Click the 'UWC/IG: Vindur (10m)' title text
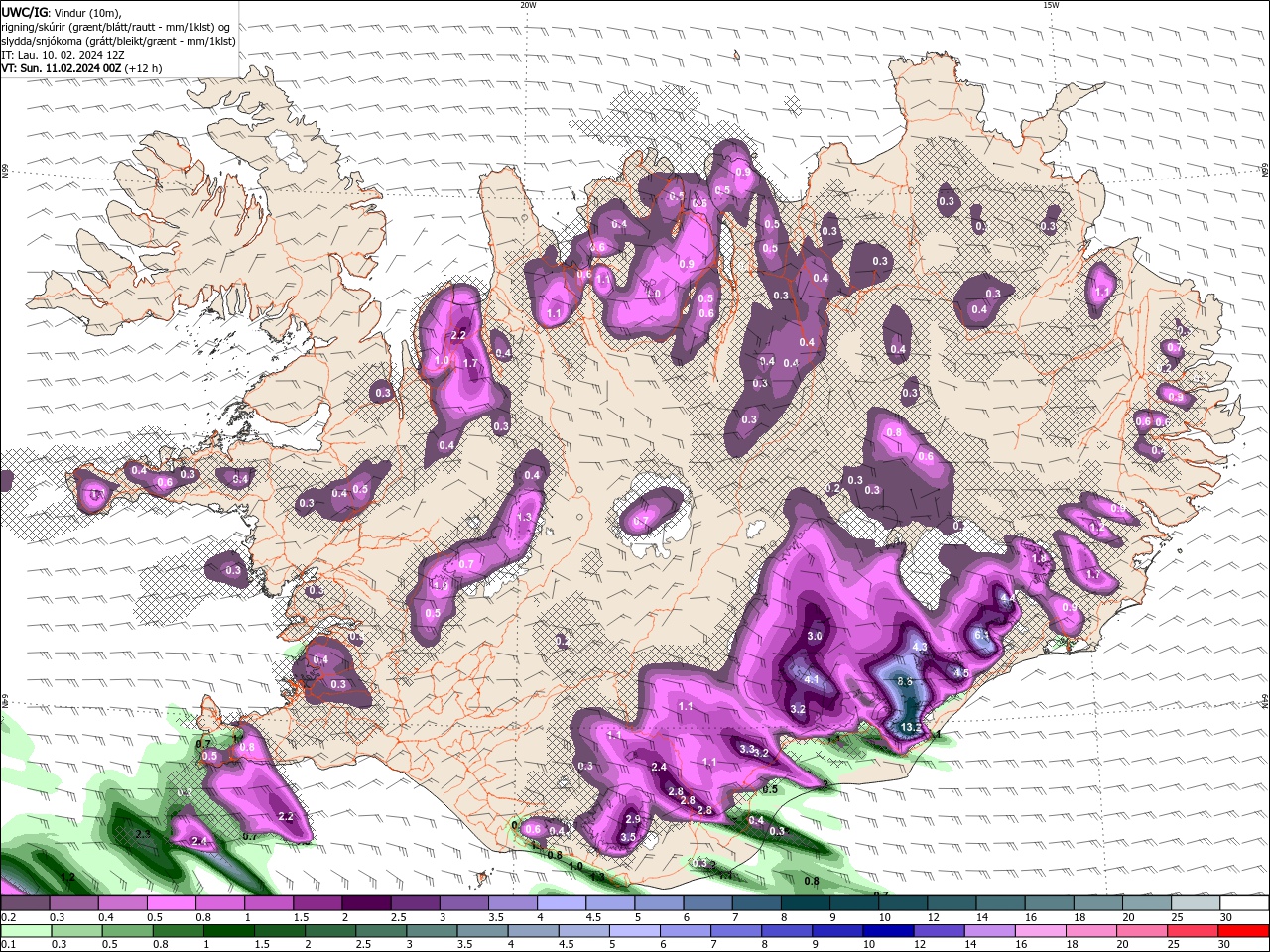1270x952 pixels. pos(62,12)
